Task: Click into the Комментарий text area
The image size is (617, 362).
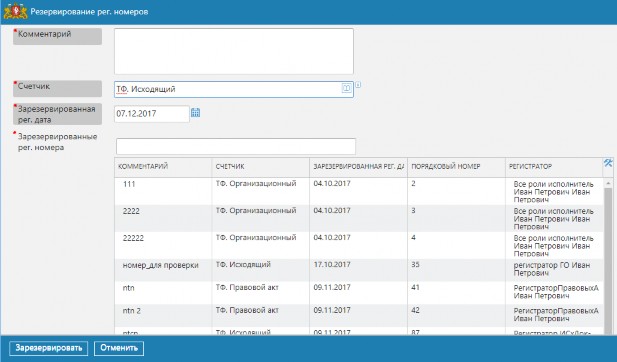Action: click(234, 51)
